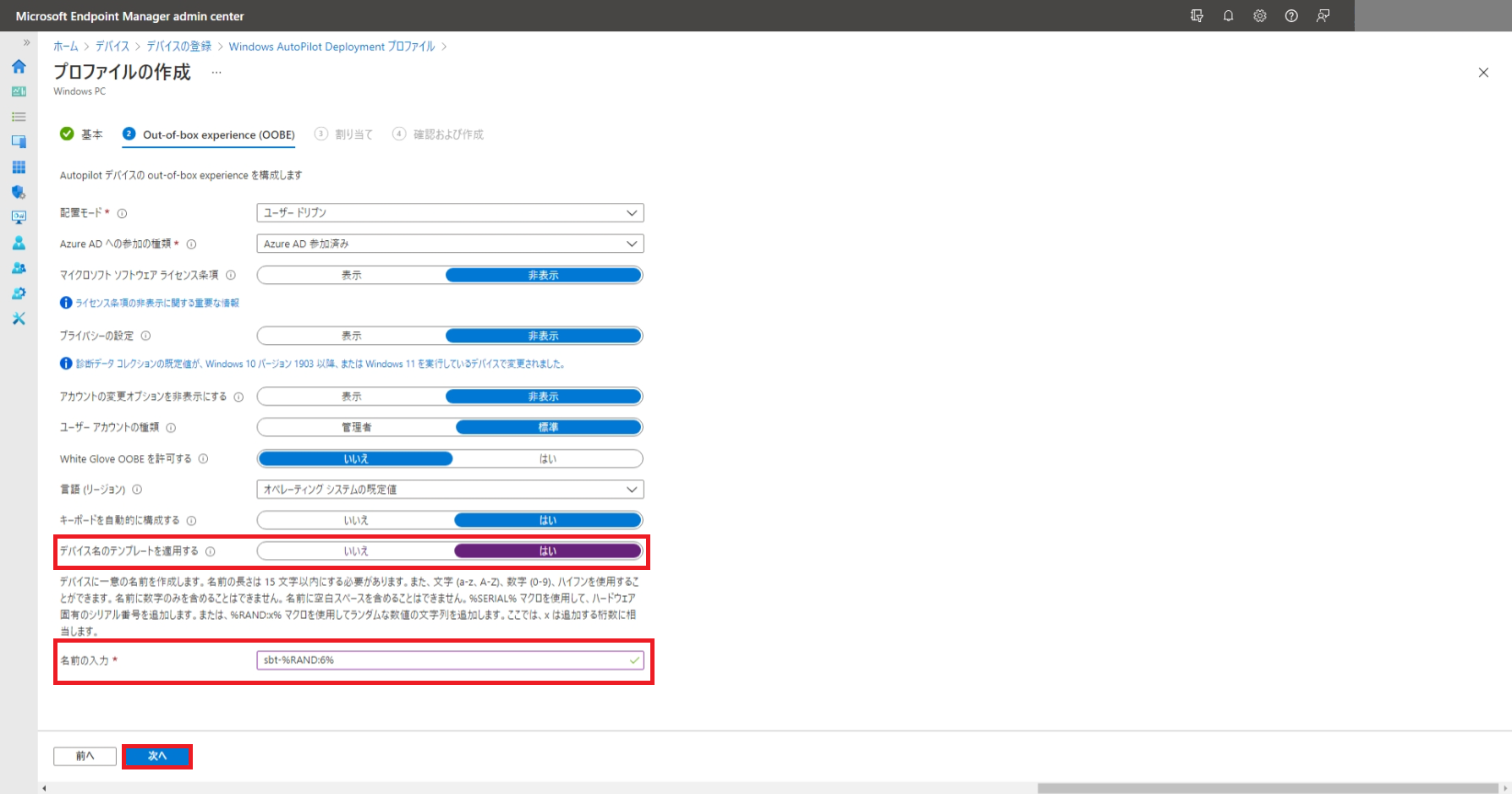The height and width of the screenshot is (794, 1512).
Task: Open Tenant administration icon in sidebar
Action: (x=19, y=293)
